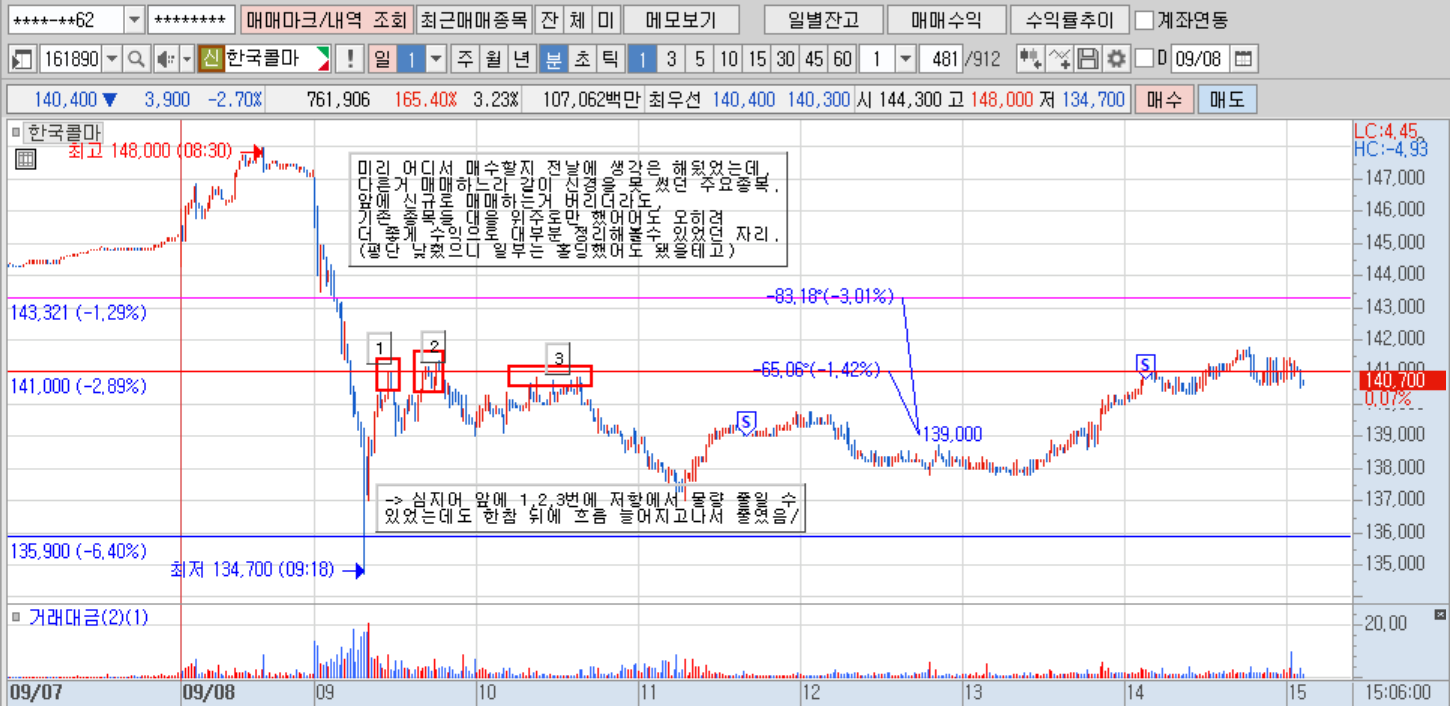Select the 45-minute interval button
The height and width of the screenshot is (706, 1450).
click(x=814, y=59)
